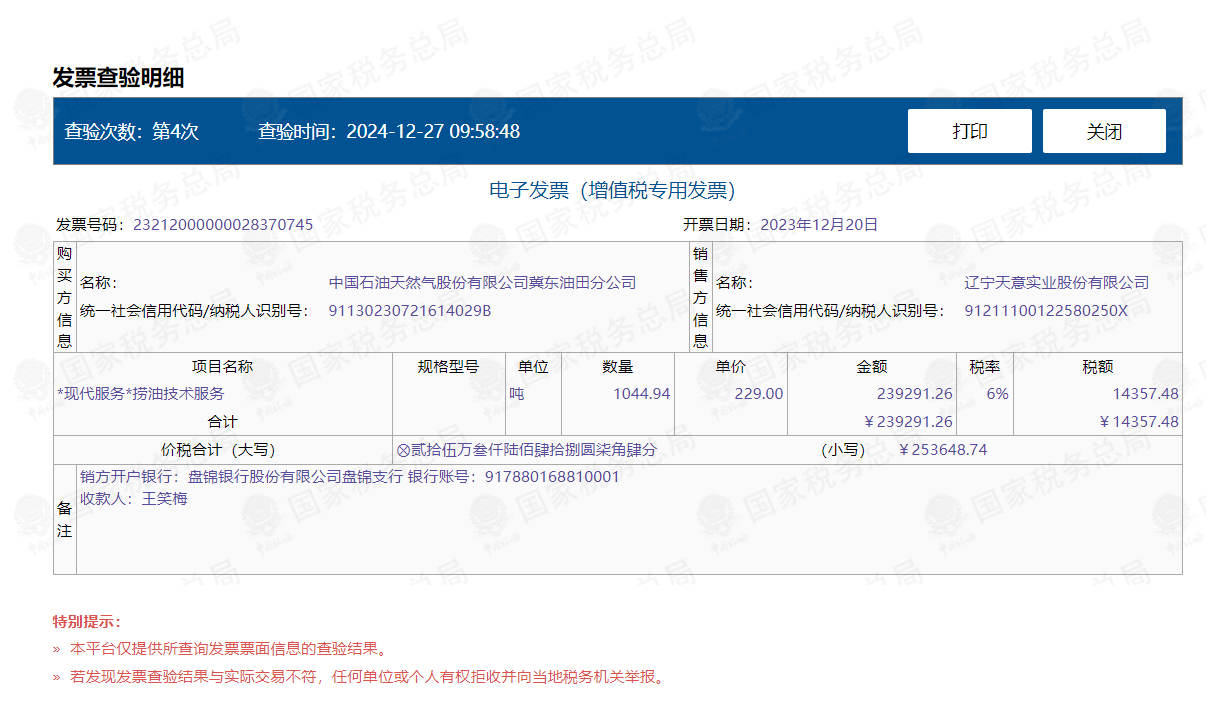Viewport: 1220px width, 724px height.
Task: Click the (小写) label
Action: coord(842,450)
